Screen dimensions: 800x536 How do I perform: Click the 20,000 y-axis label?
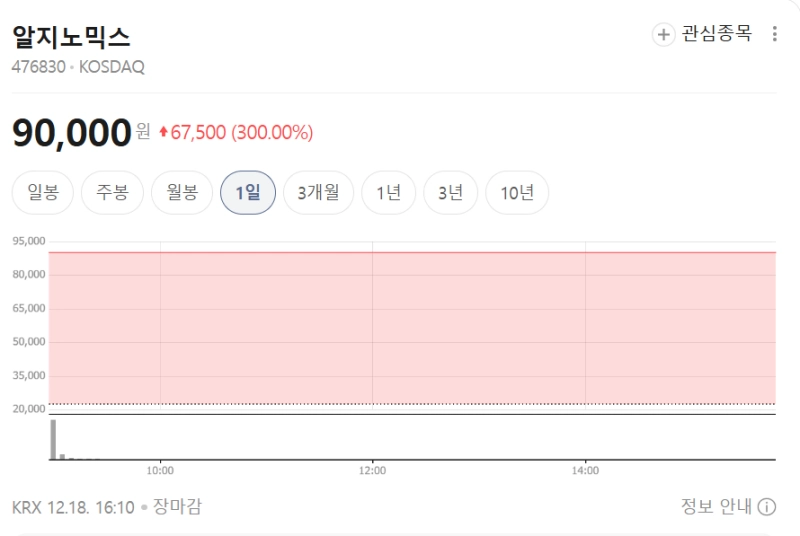29,409
